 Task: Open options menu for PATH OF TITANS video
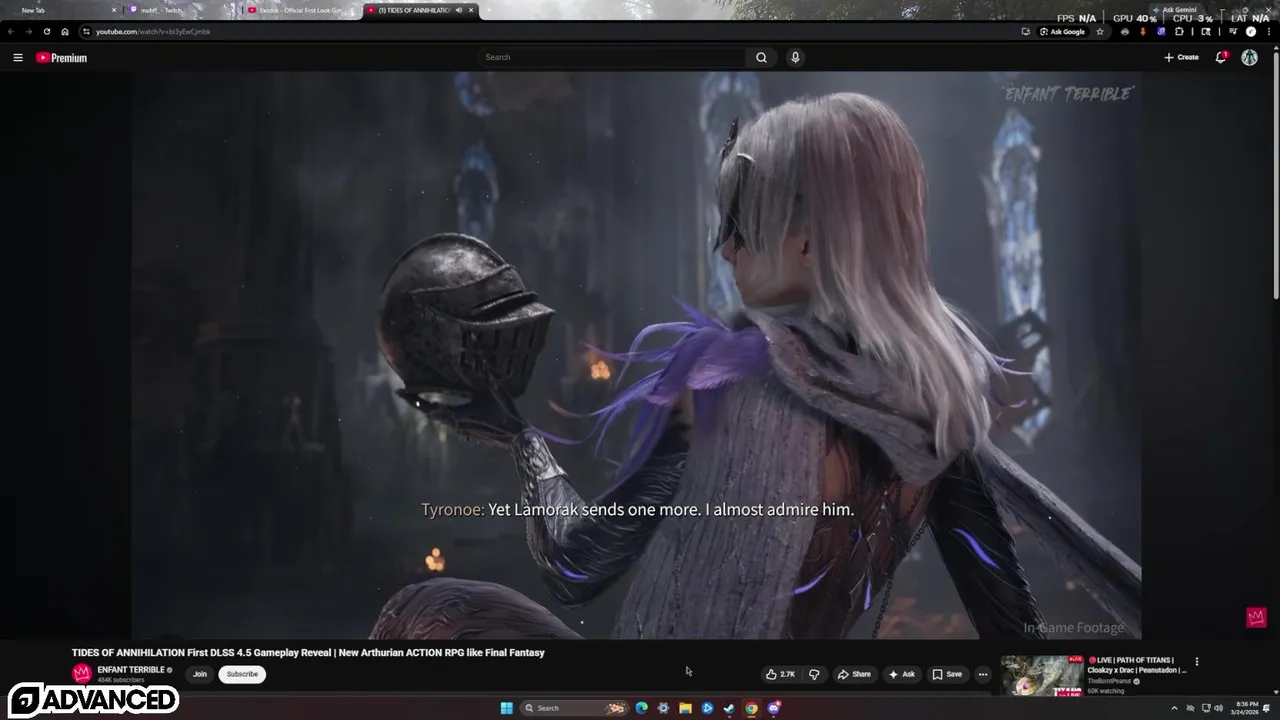(1196, 661)
